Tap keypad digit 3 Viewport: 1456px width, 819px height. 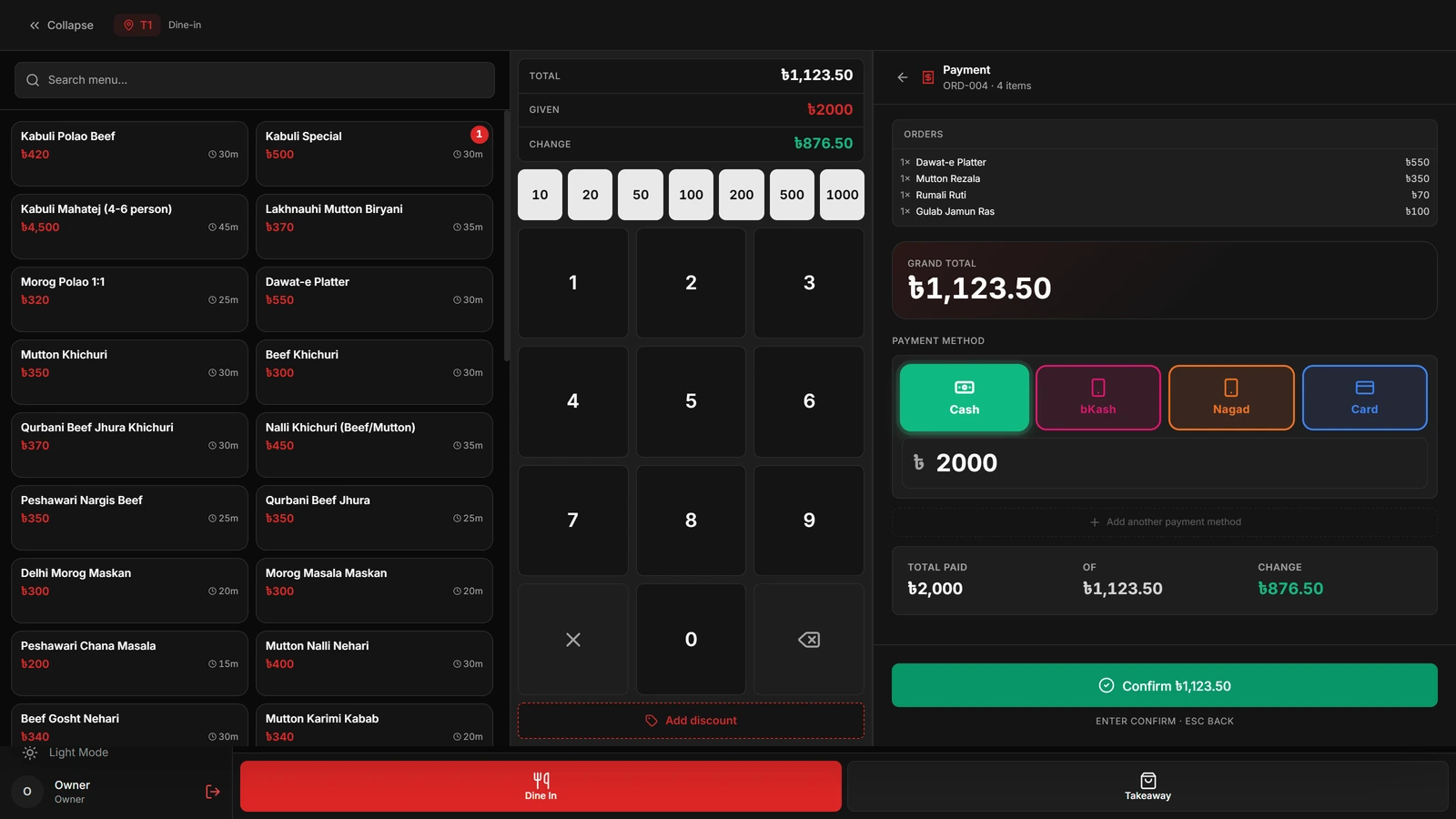809,283
